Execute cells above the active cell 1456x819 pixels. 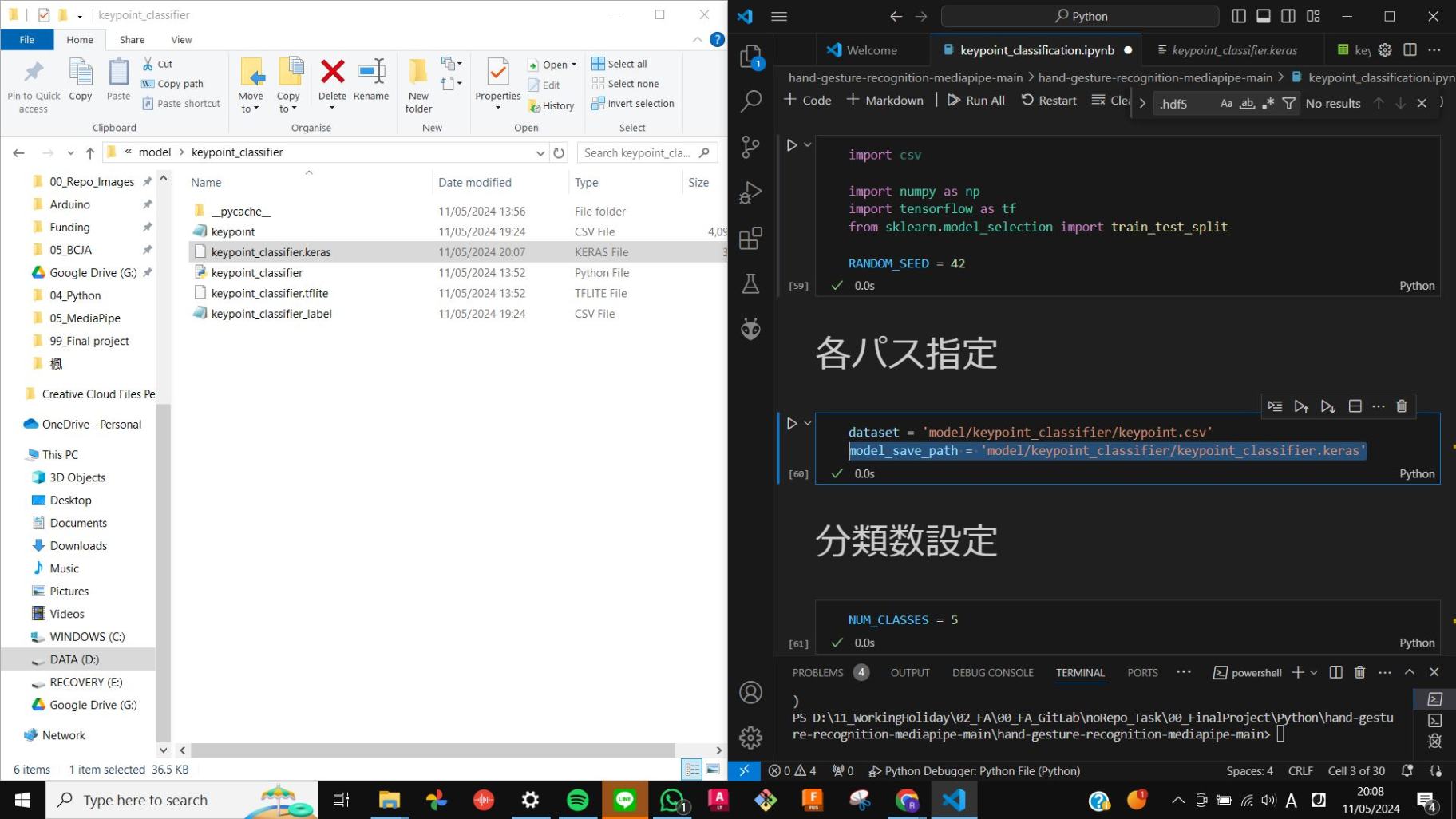click(1301, 406)
